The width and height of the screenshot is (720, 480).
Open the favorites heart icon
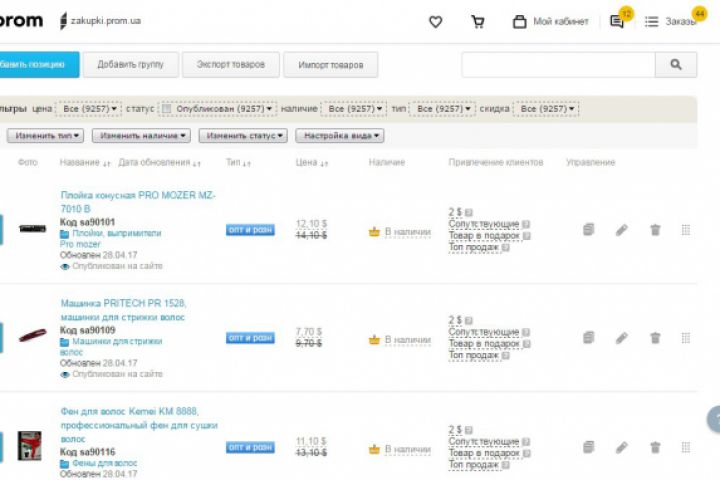point(435,22)
